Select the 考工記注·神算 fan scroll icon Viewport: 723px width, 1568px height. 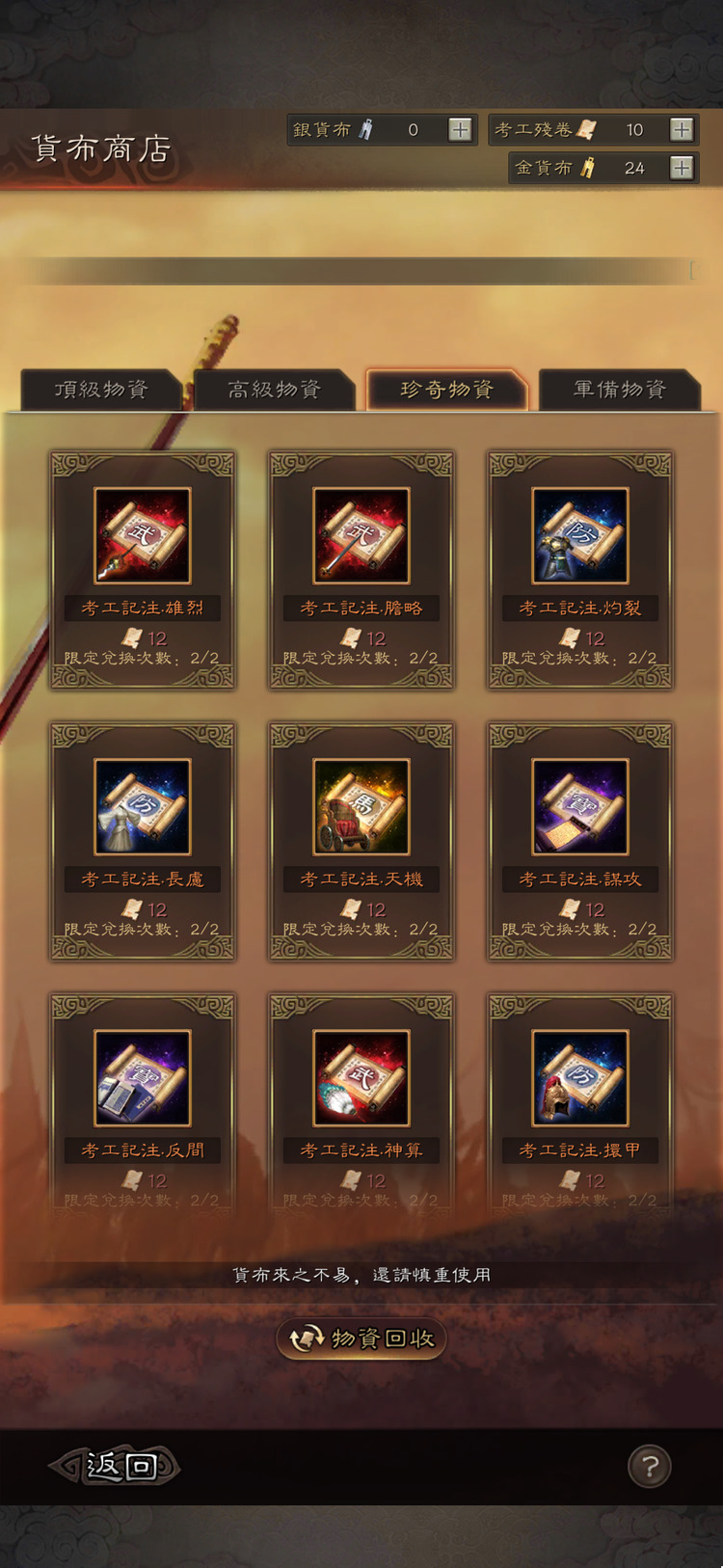[361, 1077]
